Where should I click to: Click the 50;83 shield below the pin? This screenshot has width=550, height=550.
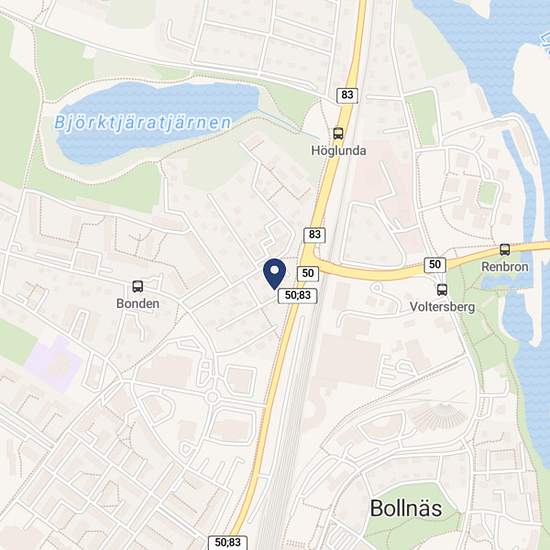click(x=298, y=296)
